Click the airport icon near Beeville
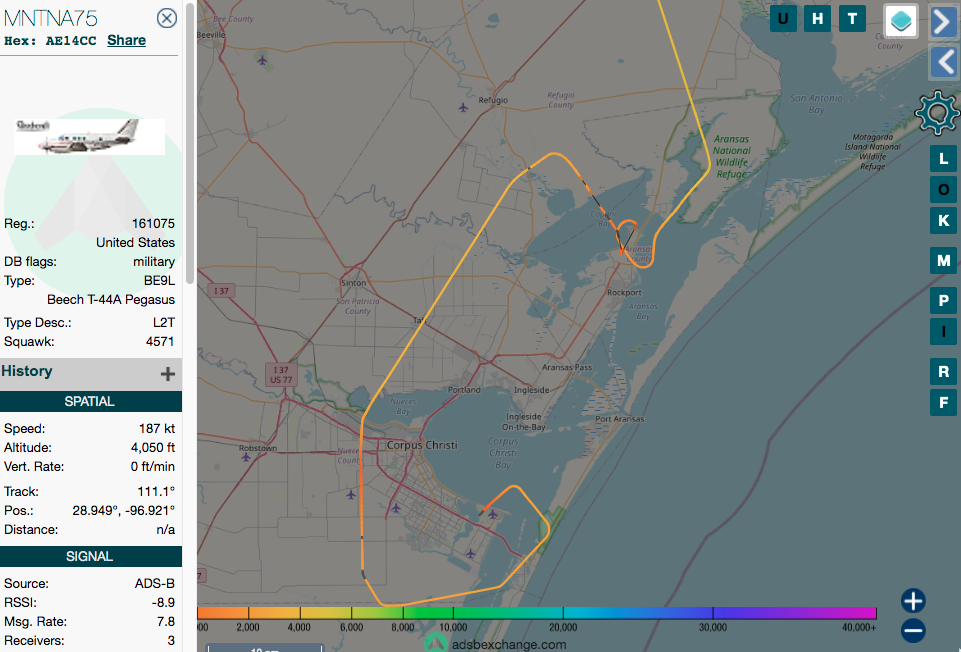Viewport: 961px width, 652px height. click(262, 60)
